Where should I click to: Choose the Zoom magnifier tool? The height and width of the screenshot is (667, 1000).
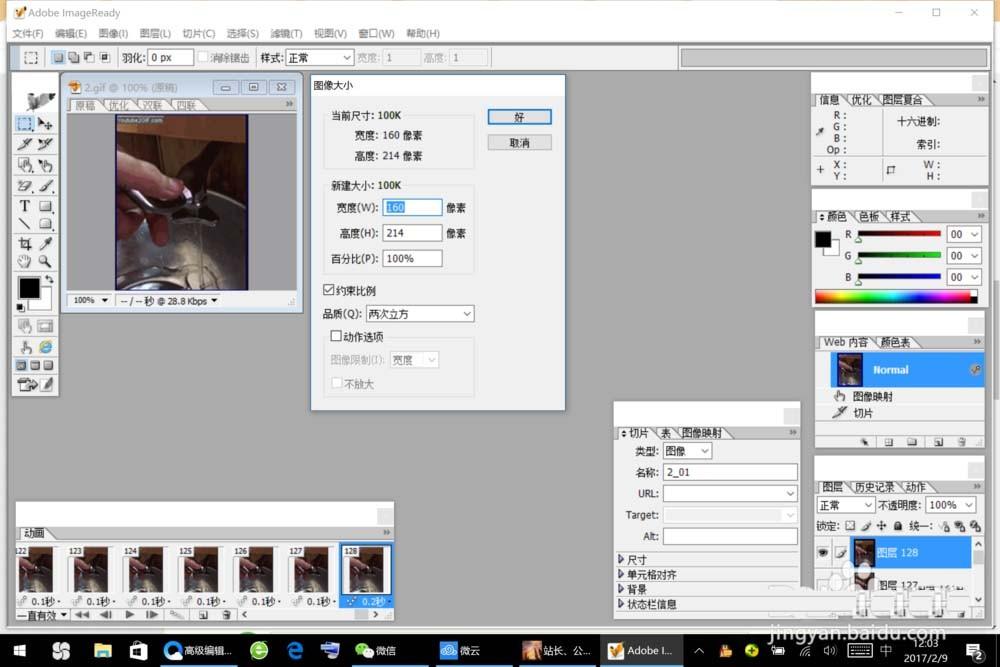[45, 262]
